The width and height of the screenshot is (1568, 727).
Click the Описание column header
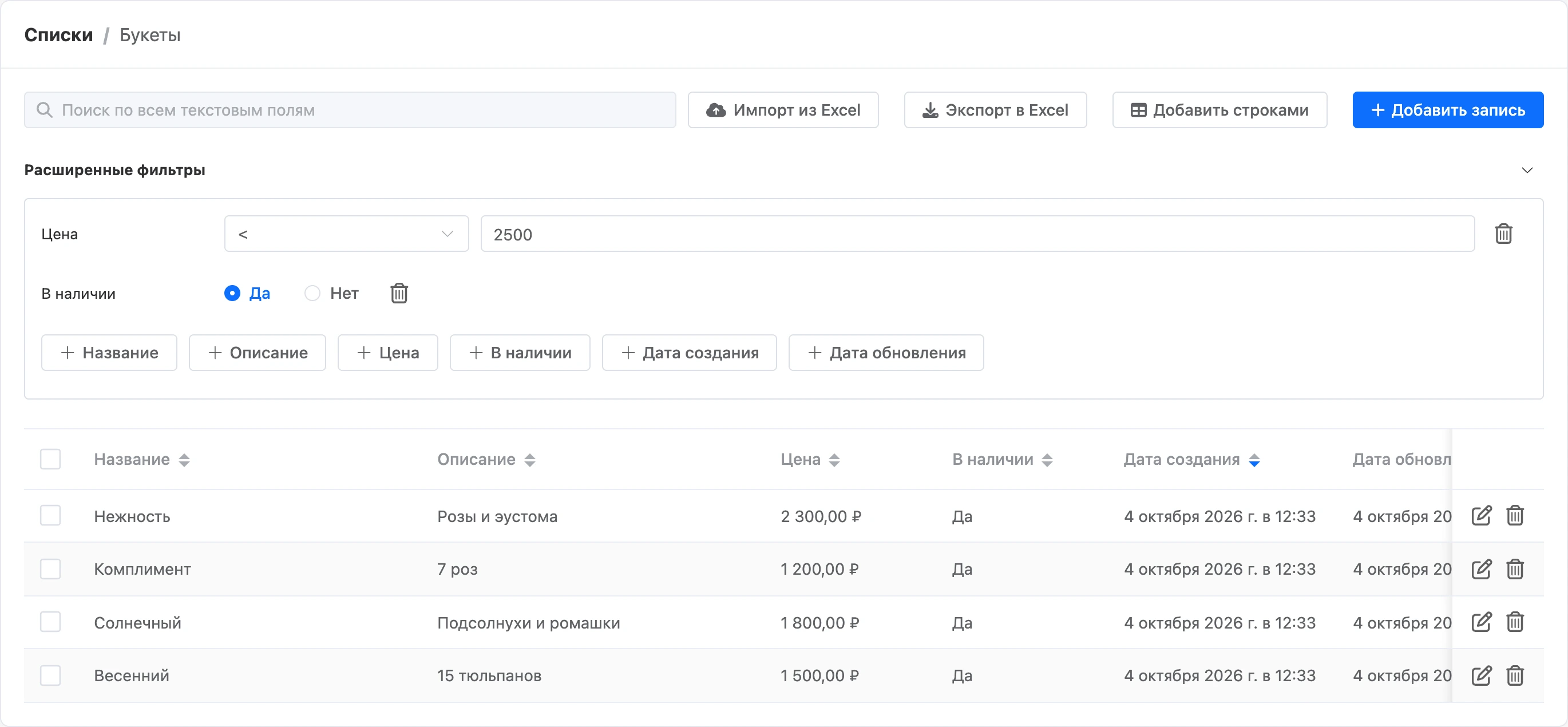pyautogui.click(x=476, y=459)
